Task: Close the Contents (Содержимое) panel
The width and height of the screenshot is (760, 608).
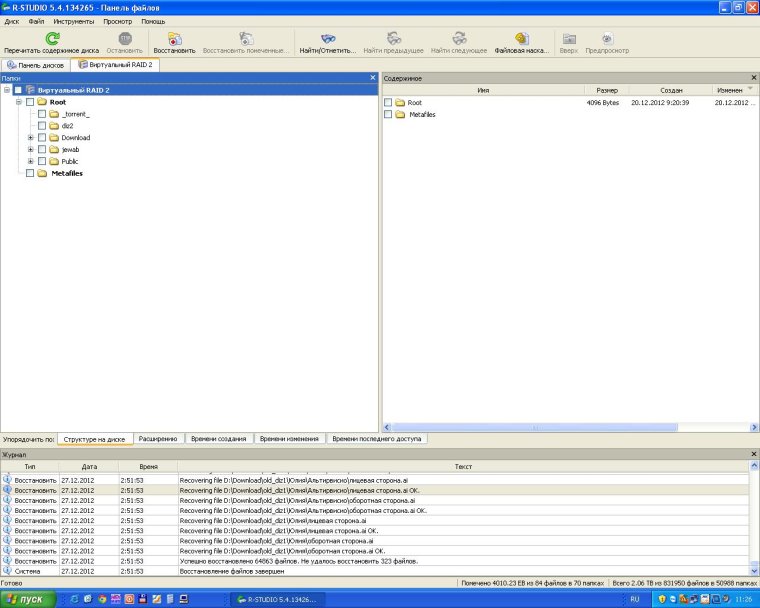Action: pos(754,78)
